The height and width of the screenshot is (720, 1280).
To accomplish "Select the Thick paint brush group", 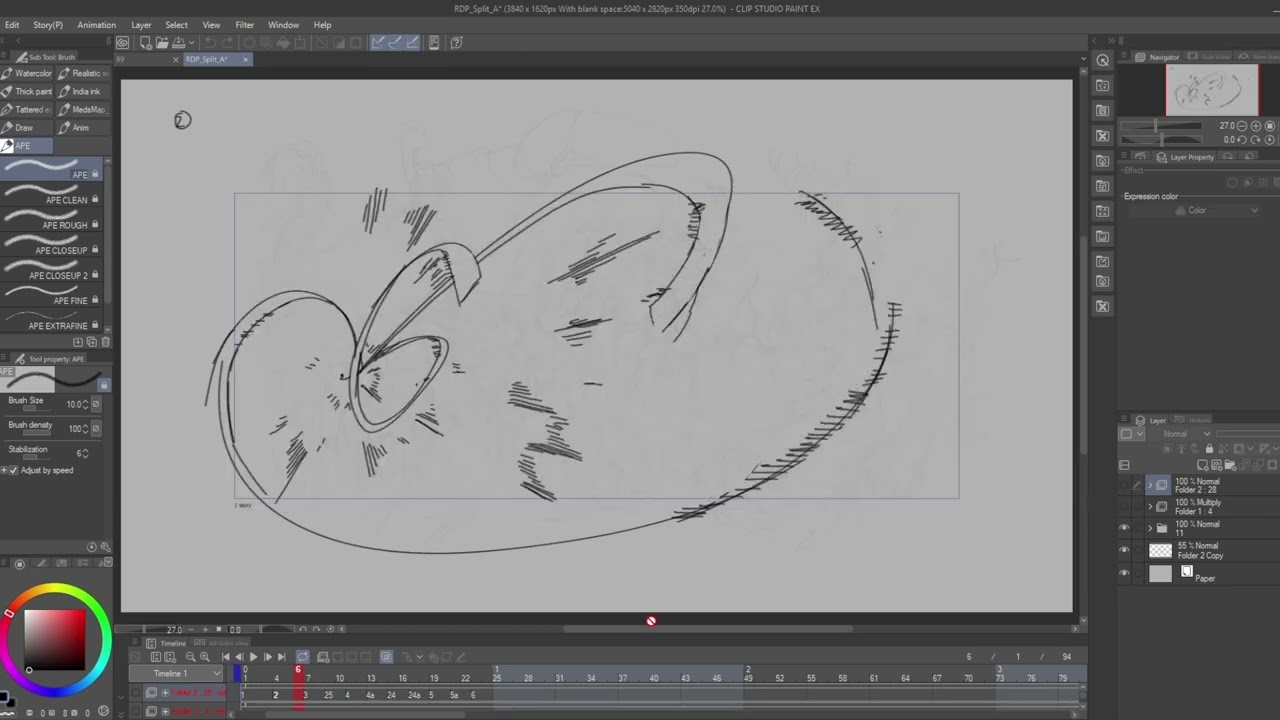I will (x=26, y=91).
